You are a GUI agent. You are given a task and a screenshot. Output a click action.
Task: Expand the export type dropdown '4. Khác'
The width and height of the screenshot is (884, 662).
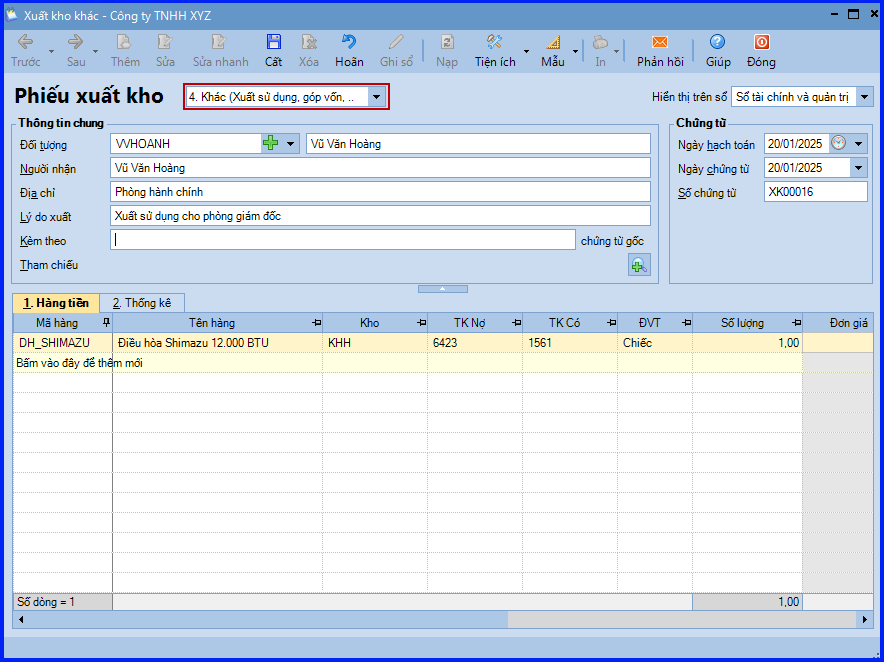pyautogui.click(x=376, y=97)
